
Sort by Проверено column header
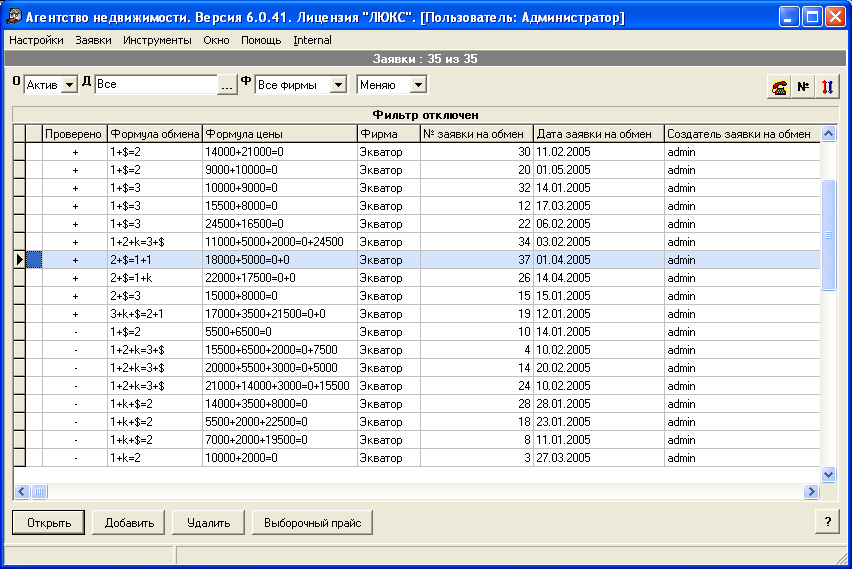click(75, 134)
